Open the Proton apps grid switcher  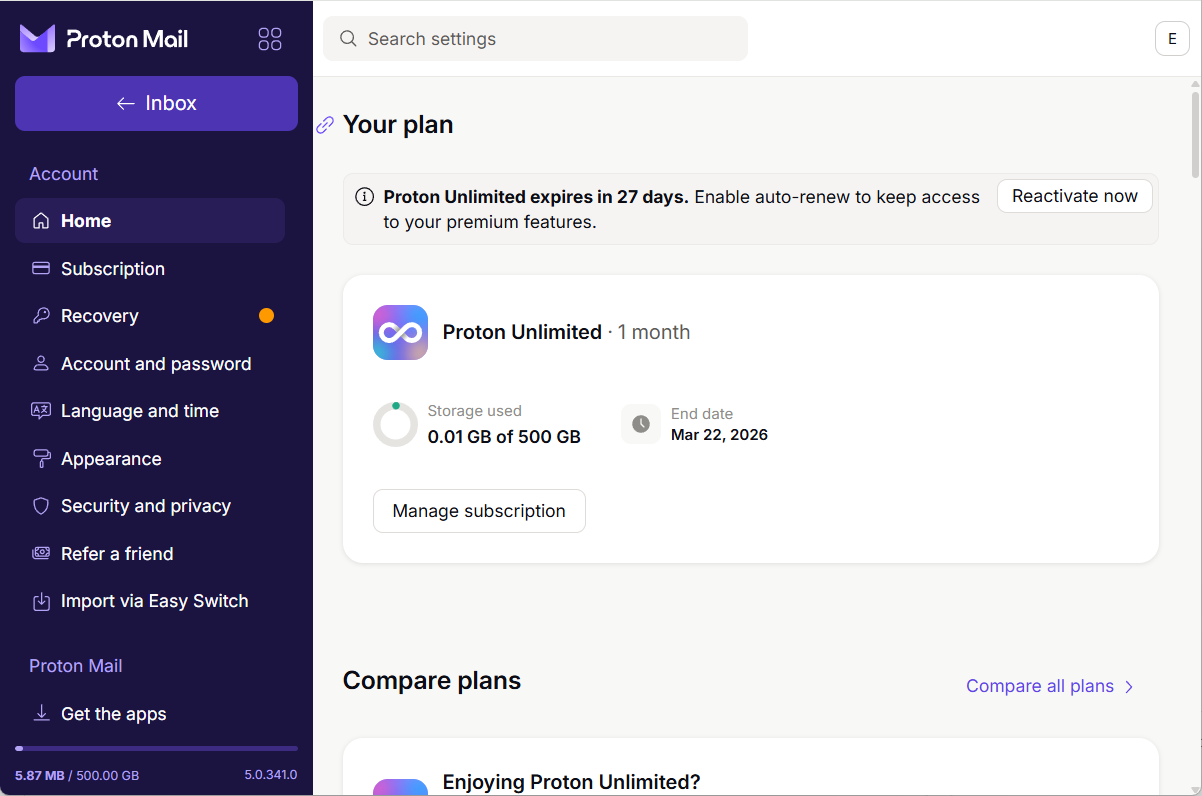[270, 39]
